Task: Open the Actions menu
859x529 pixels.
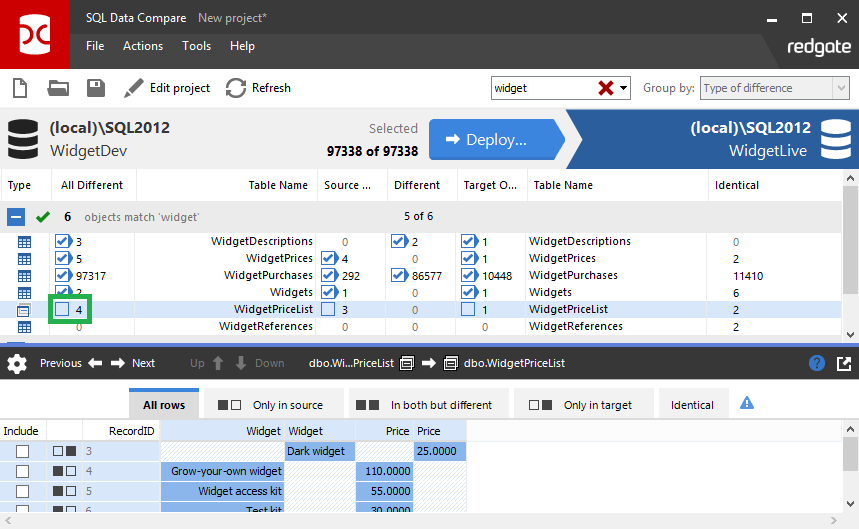Action: 143,46
